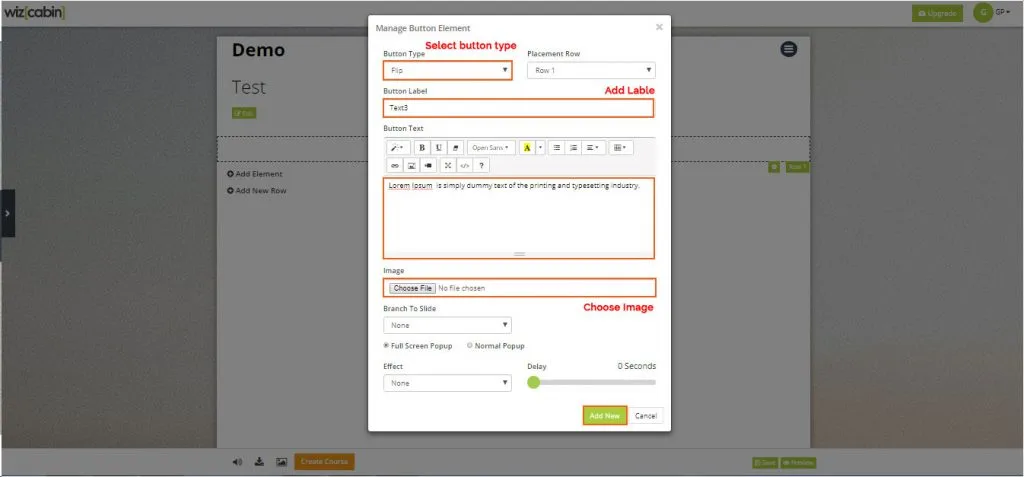Click the insert video icon
Image resolution: width=1024 pixels, height=477 pixels.
[428, 165]
